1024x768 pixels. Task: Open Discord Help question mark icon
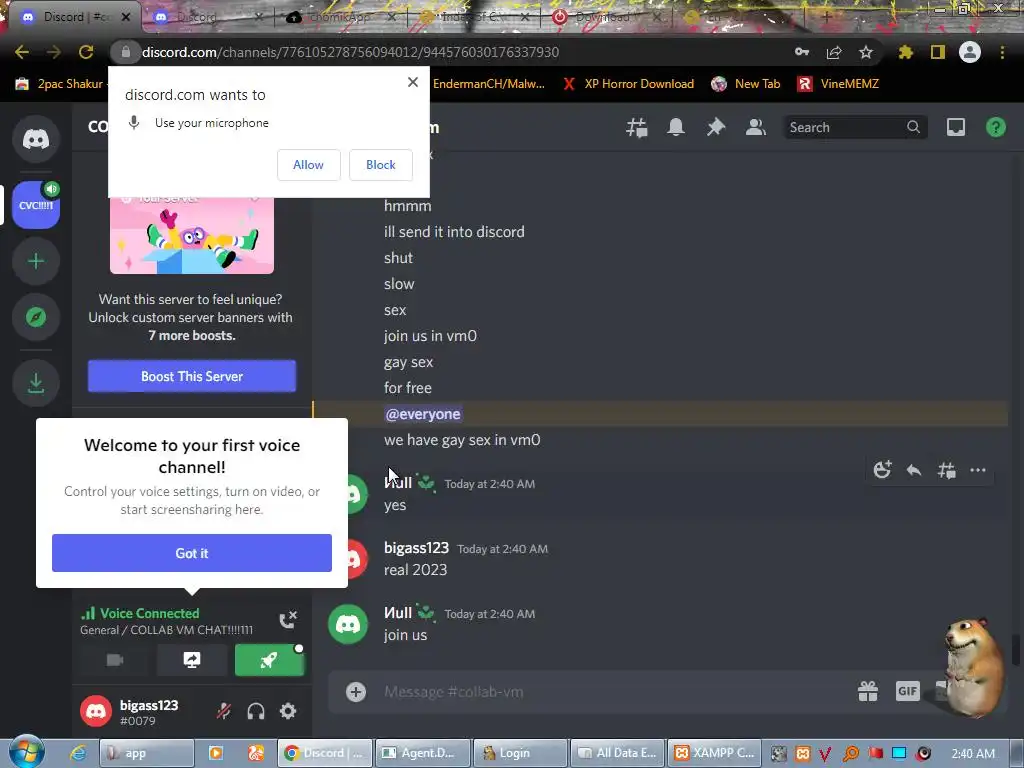(x=995, y=127)
